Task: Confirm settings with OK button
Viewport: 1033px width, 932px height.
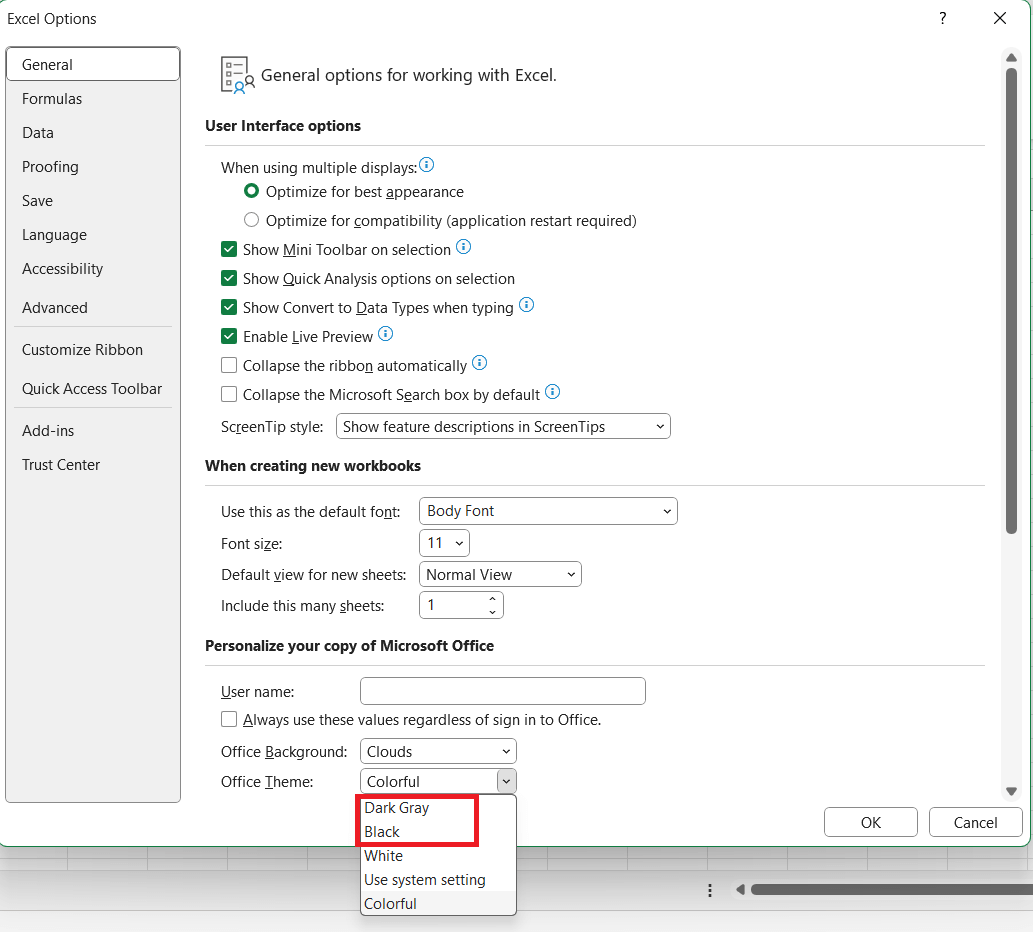Action: coord(870,822)
